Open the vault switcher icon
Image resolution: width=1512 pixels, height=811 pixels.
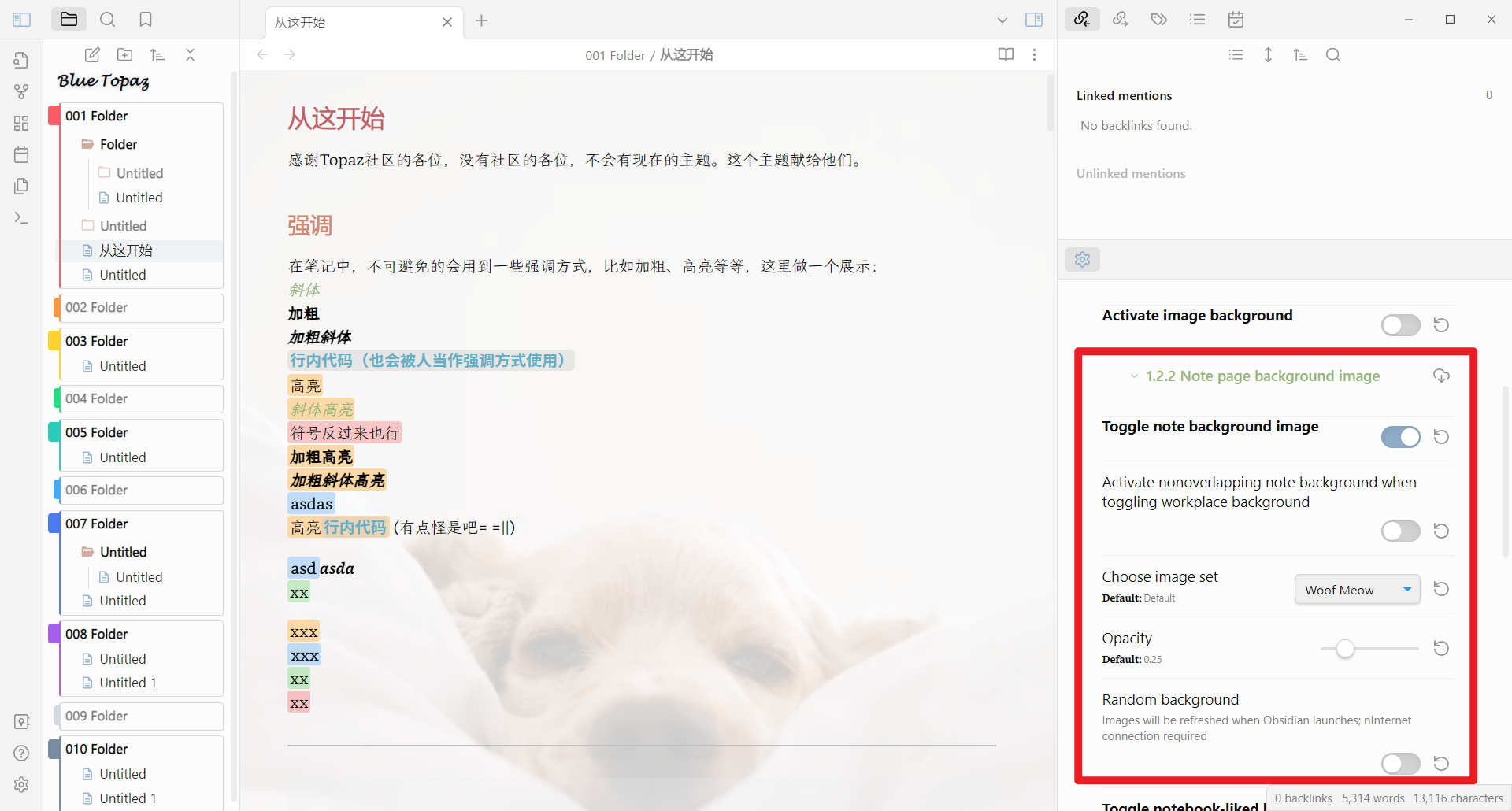(21, 721)
